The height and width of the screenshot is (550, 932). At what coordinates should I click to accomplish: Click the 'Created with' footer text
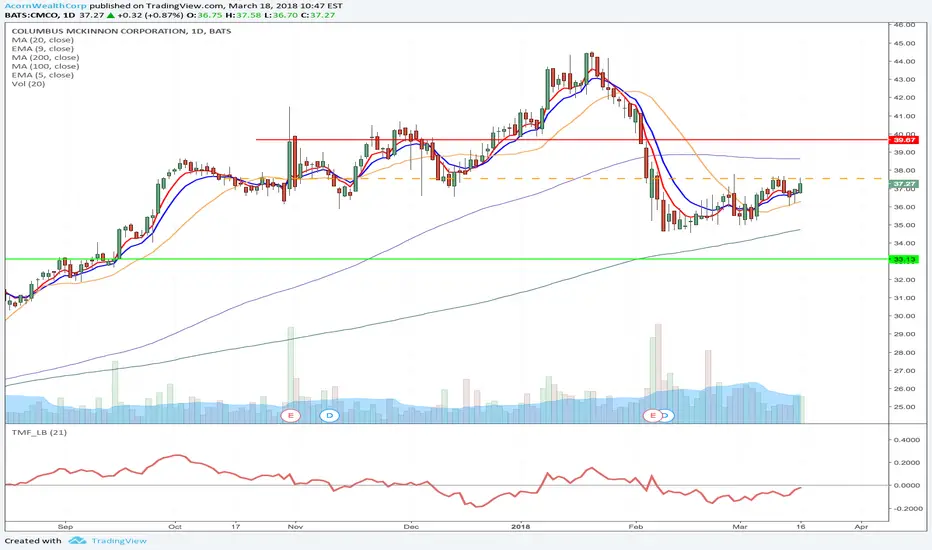33,540
